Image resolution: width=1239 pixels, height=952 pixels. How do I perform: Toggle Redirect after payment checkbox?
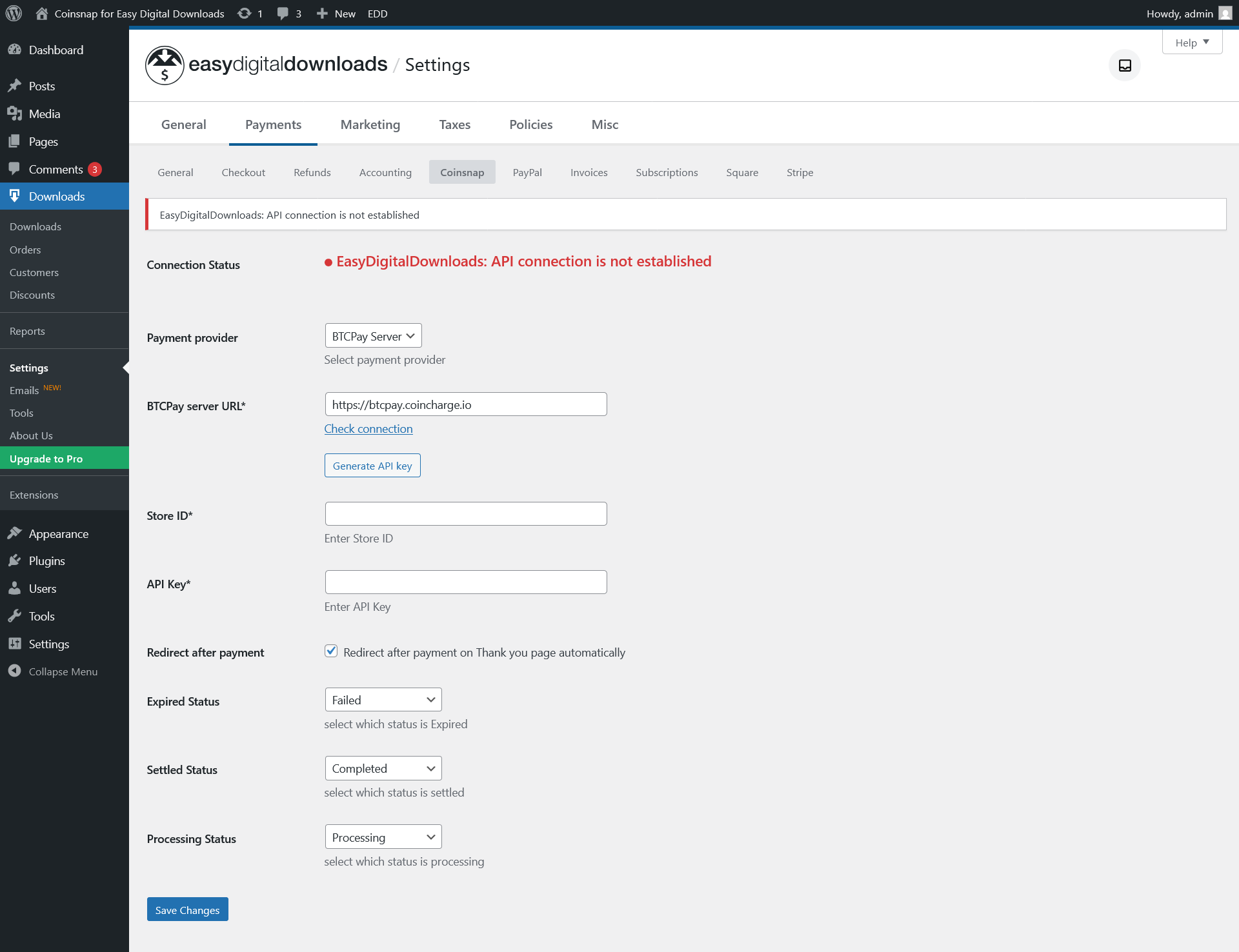pos(331,651)
